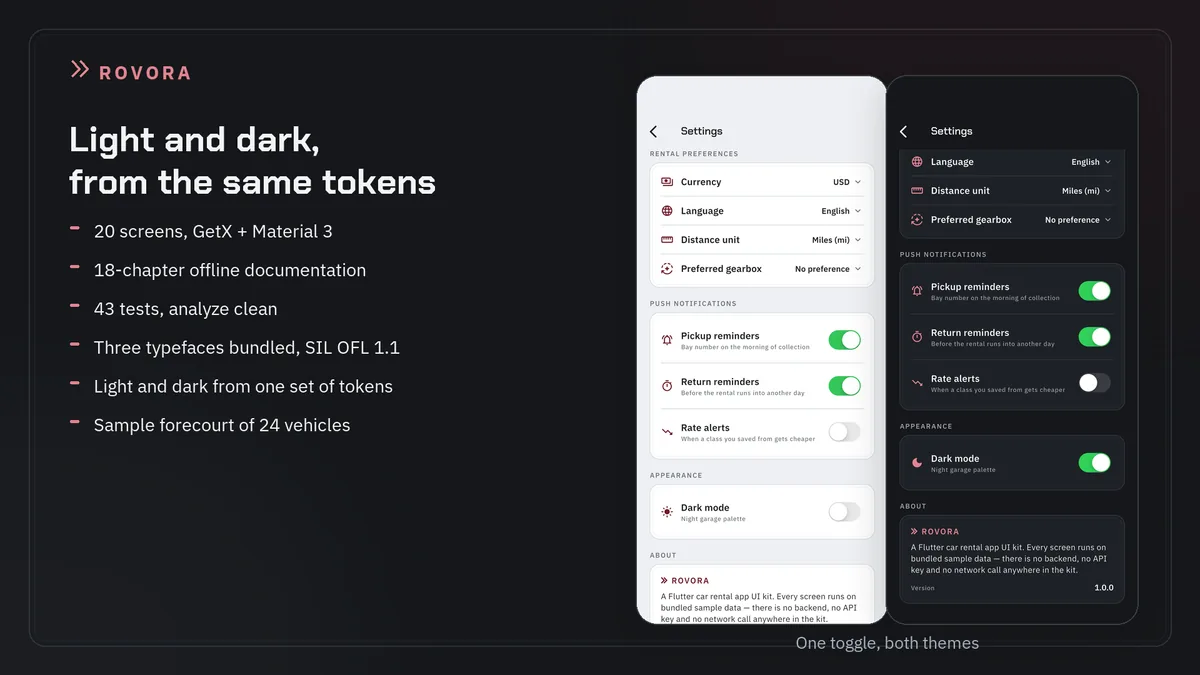Disable Return reminders toggle in dark theme

pyautogui.click(x=1094, y=337)
